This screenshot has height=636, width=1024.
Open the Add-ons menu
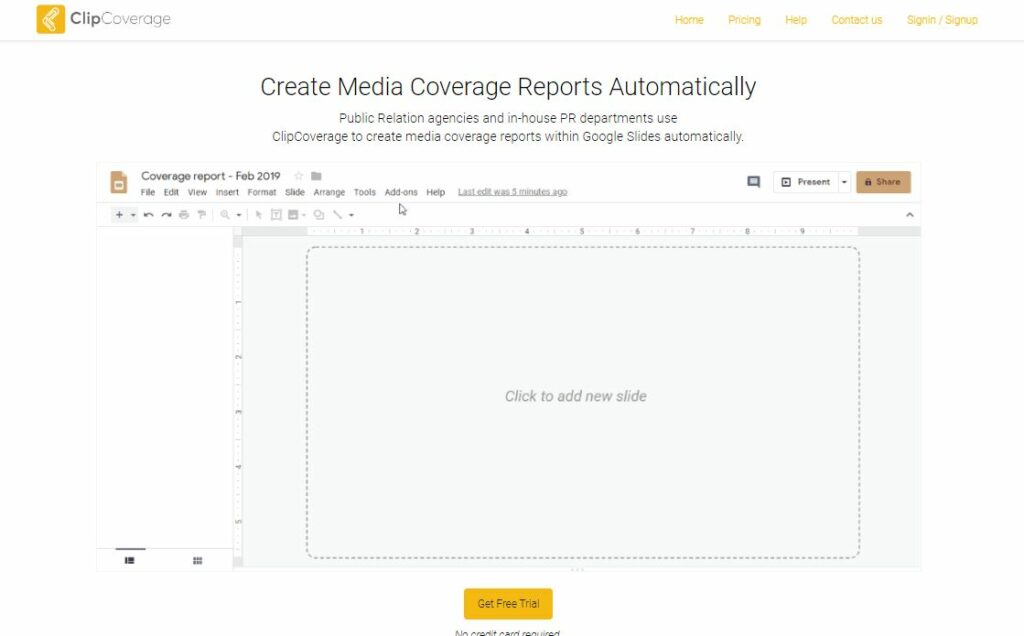click(401, 192)
